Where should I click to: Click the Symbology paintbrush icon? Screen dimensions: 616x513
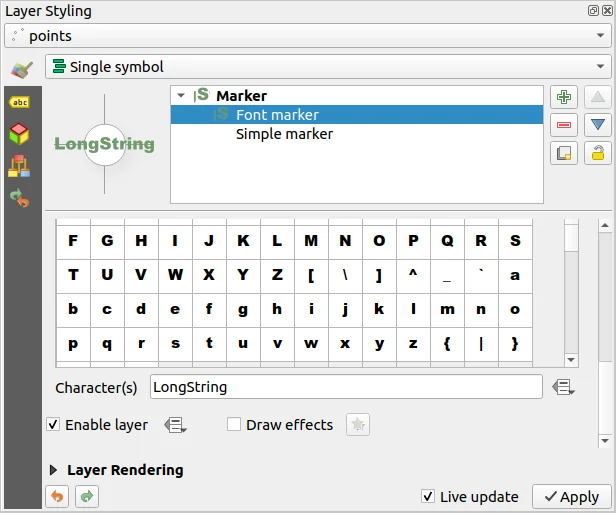21,69
